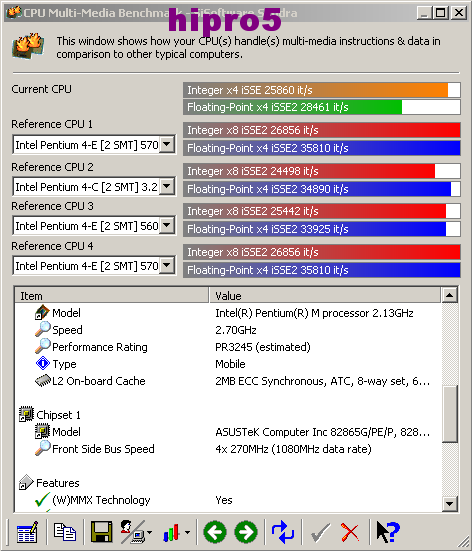Select the Chipset 1 row label
Image resolution: width=472 pixels, height=551 pixels.
tap(58, 415)
